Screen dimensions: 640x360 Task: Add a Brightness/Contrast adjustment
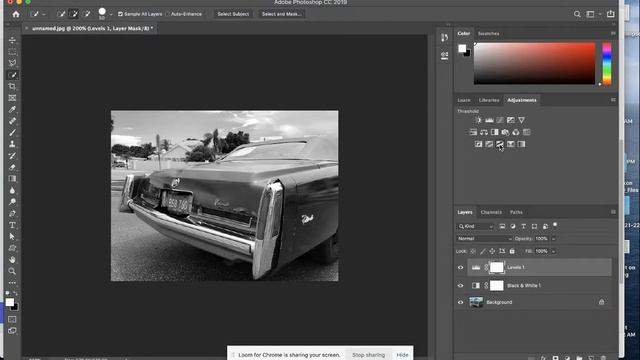click(478, 120)
